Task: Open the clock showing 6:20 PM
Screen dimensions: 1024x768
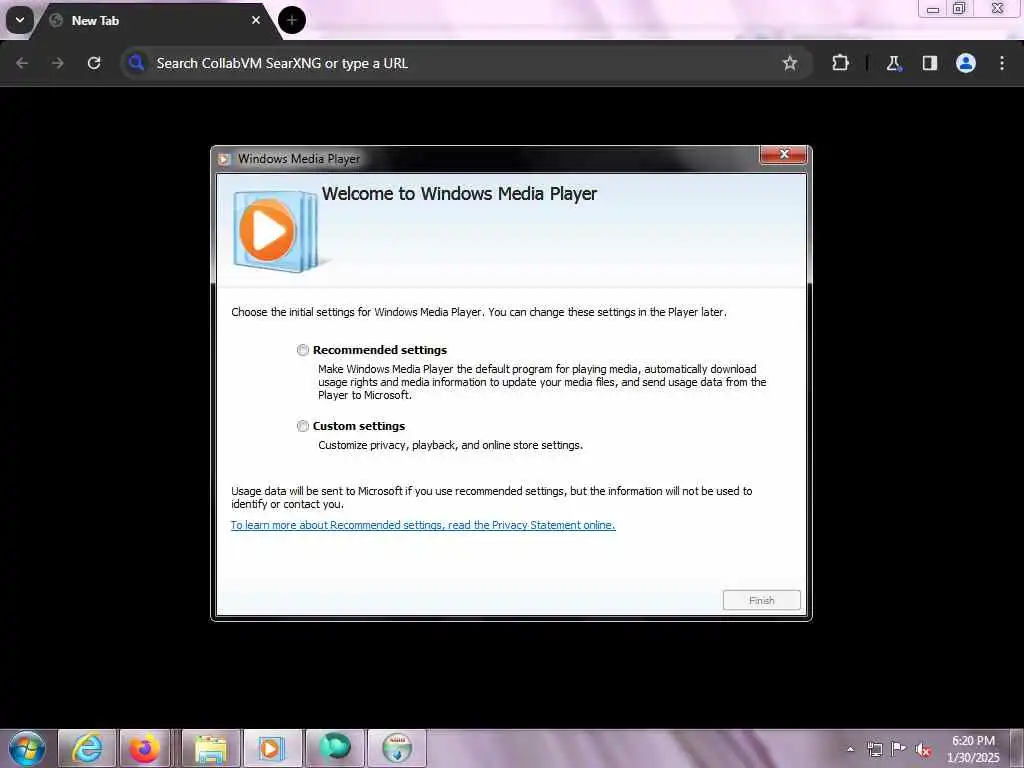Action: pos(973,748)
